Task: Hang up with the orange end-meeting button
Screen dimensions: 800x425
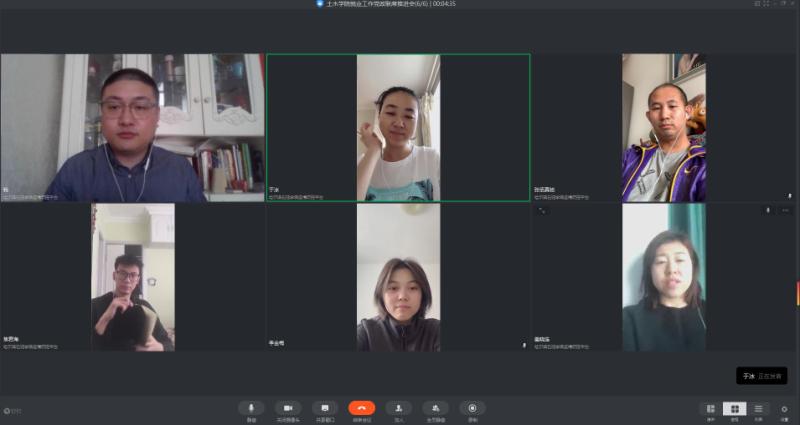Action: [x=361, y=408]
